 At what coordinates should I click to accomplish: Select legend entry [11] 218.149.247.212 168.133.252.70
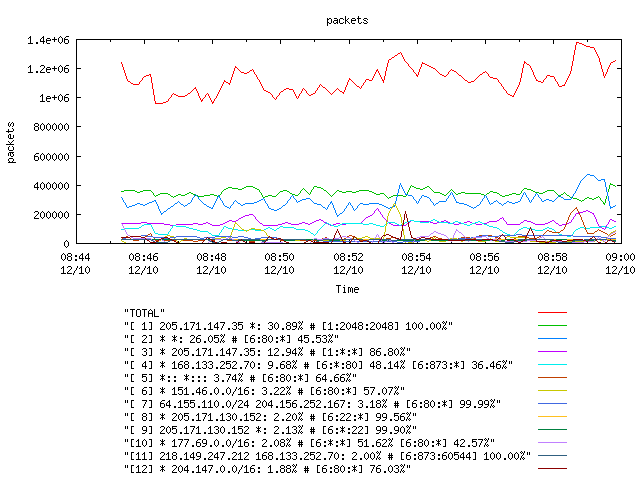[x=327, y=456]
